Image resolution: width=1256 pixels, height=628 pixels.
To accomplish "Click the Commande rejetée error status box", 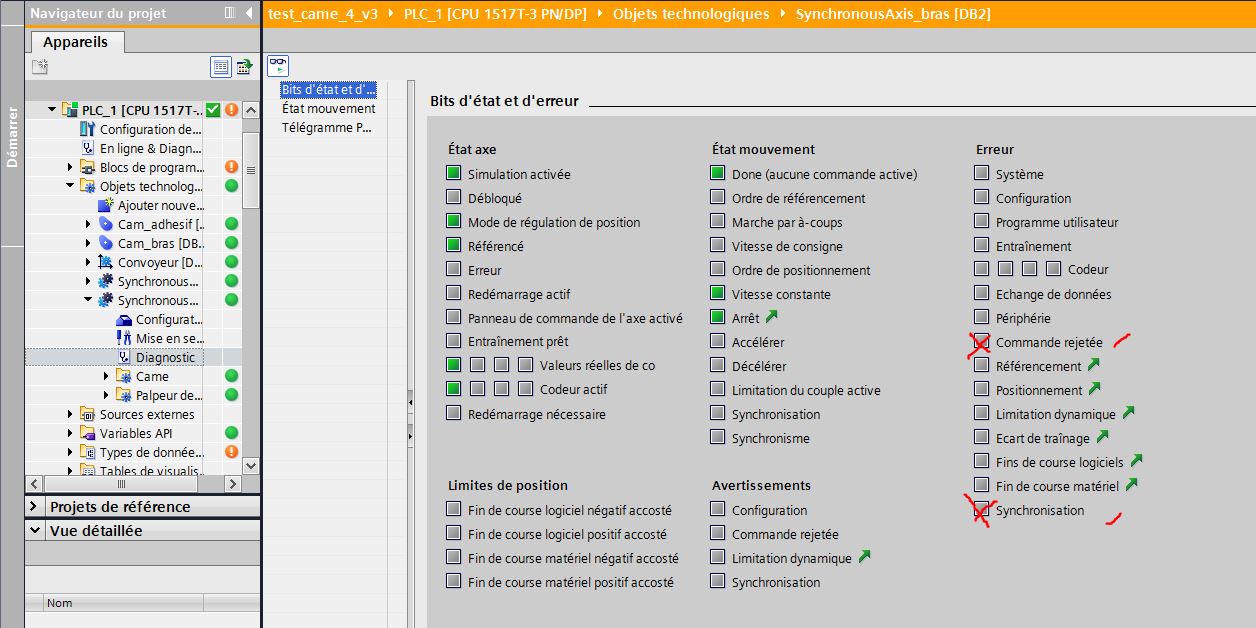I will 982,342.
